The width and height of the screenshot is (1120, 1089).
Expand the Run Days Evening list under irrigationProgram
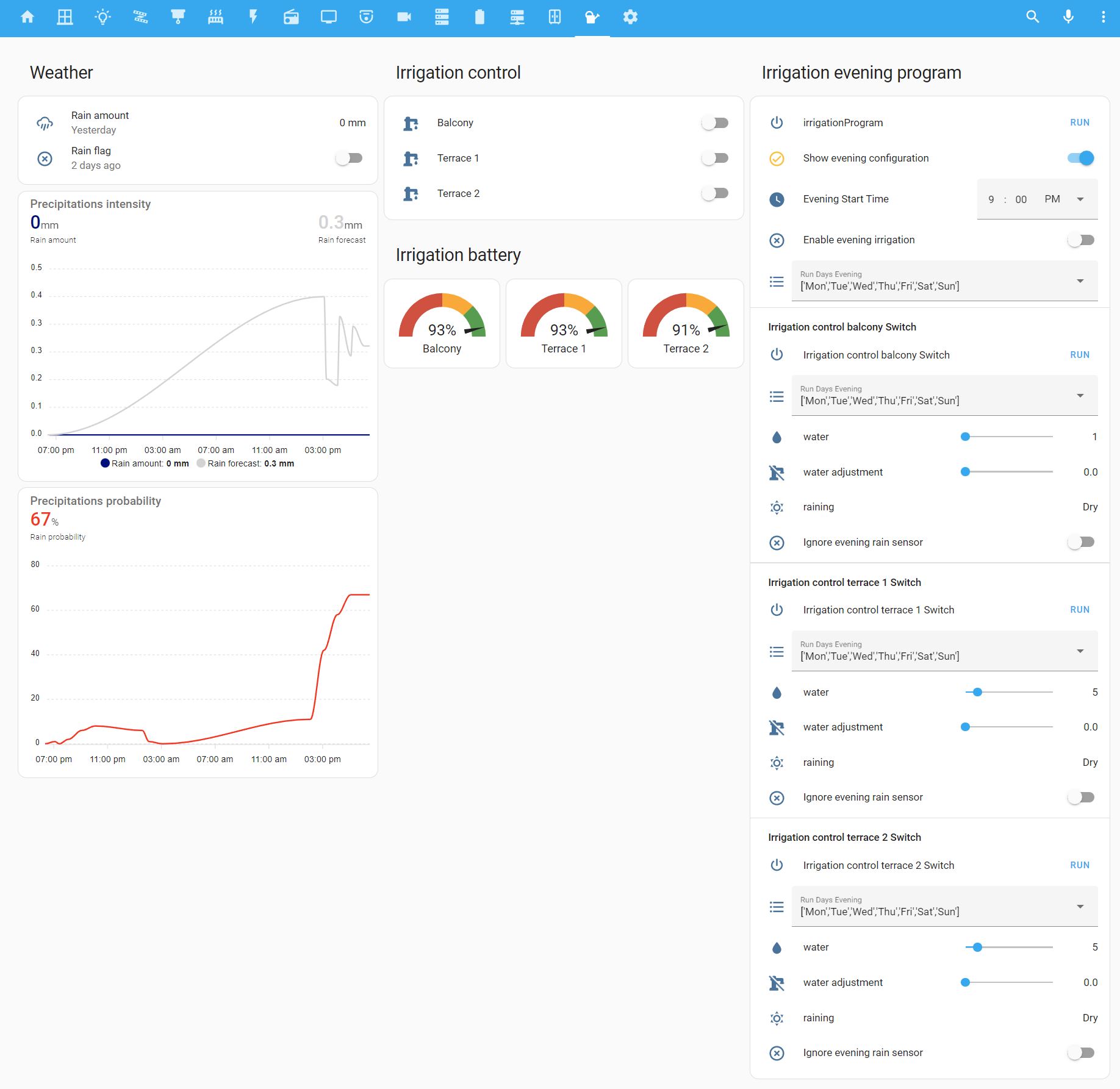click(x=1081, y=280)
